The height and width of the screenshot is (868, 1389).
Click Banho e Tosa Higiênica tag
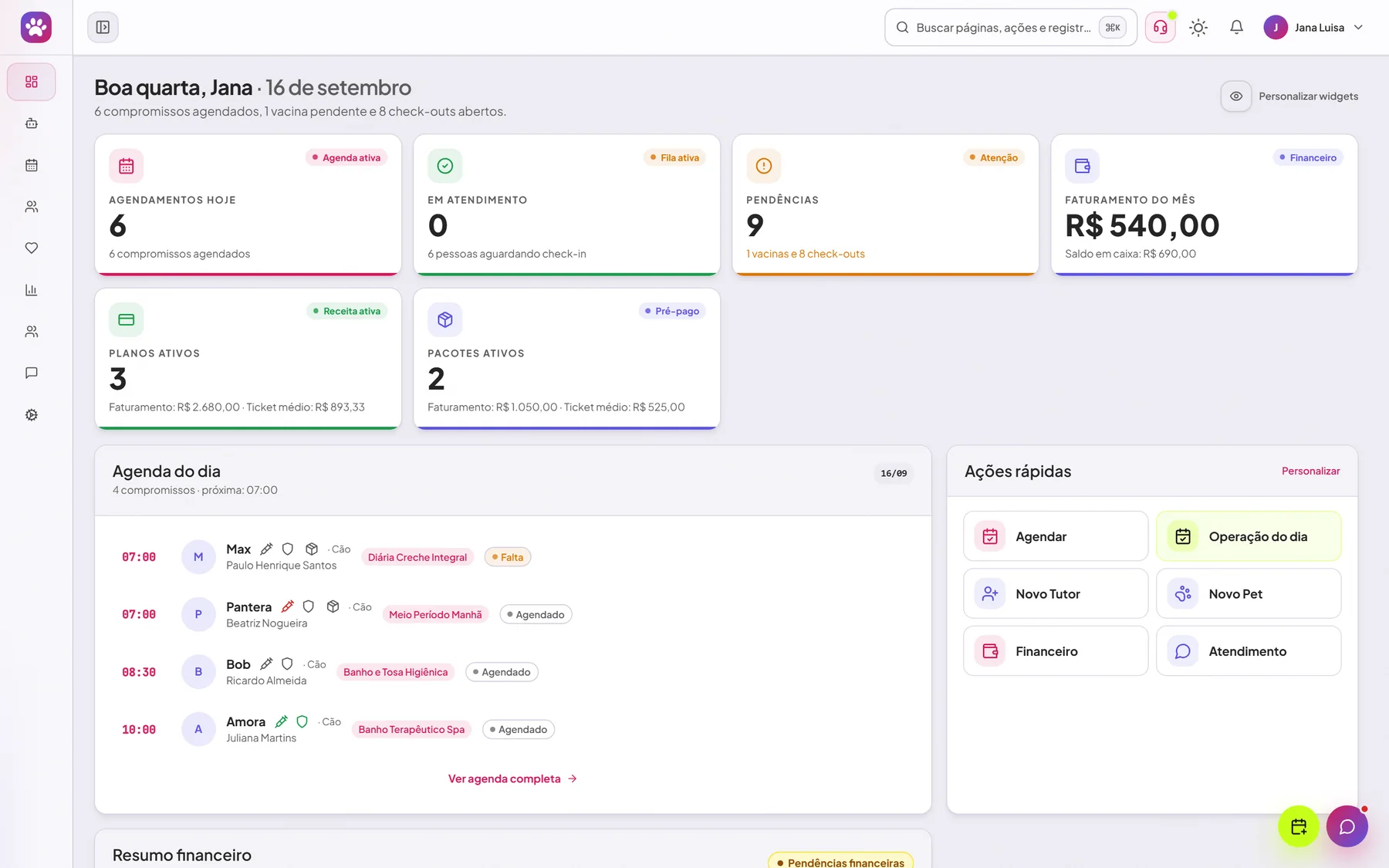click(x=396, y=672)
